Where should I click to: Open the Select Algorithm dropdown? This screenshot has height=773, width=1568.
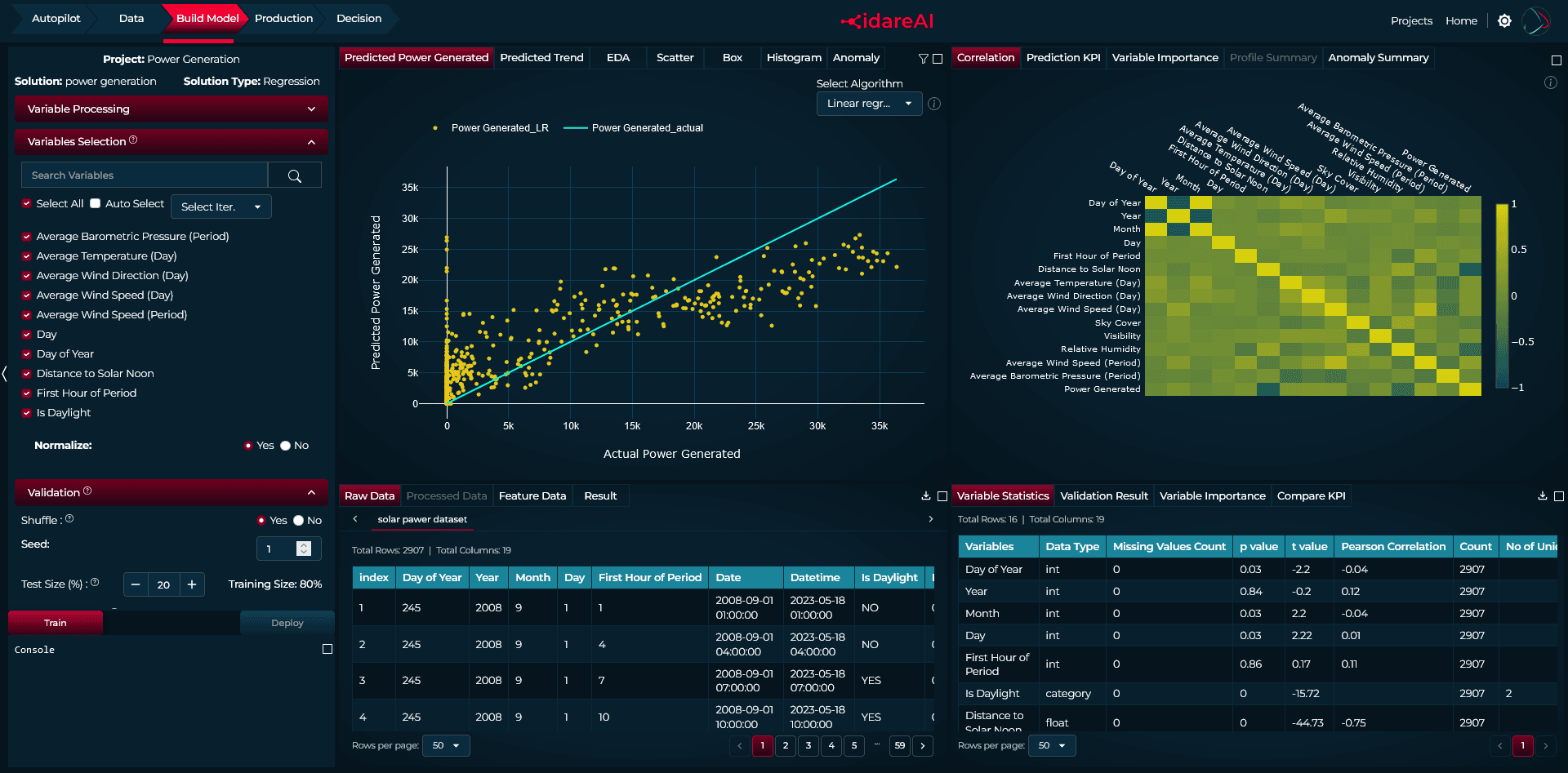[x=869, y=104]
